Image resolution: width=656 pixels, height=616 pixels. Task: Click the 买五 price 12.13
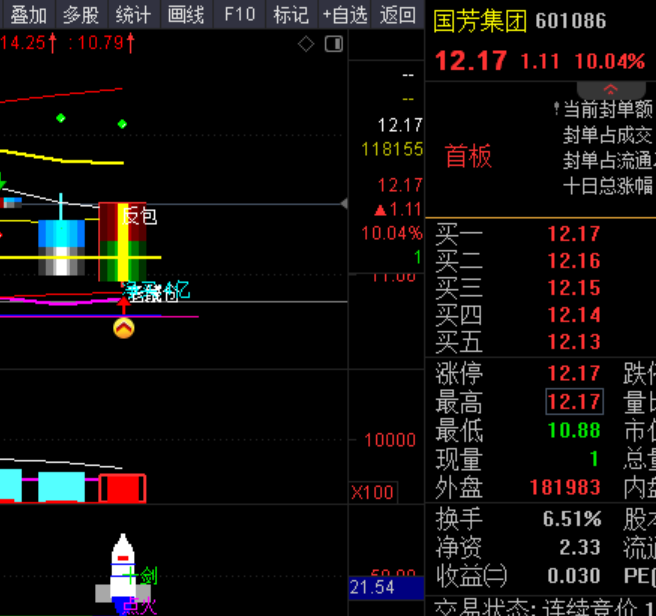coord(574,342)
